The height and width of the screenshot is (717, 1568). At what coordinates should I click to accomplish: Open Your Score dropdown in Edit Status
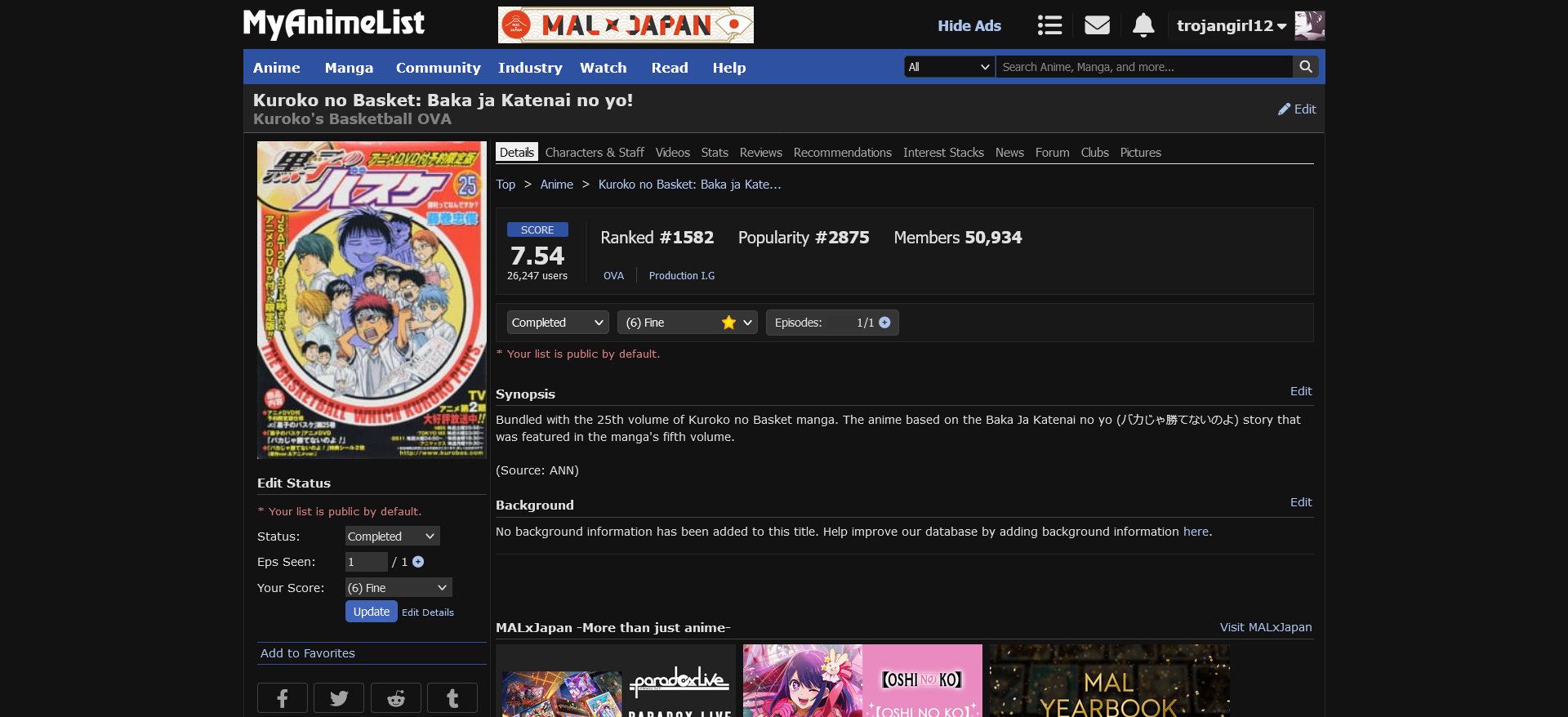tap(399, 588)
